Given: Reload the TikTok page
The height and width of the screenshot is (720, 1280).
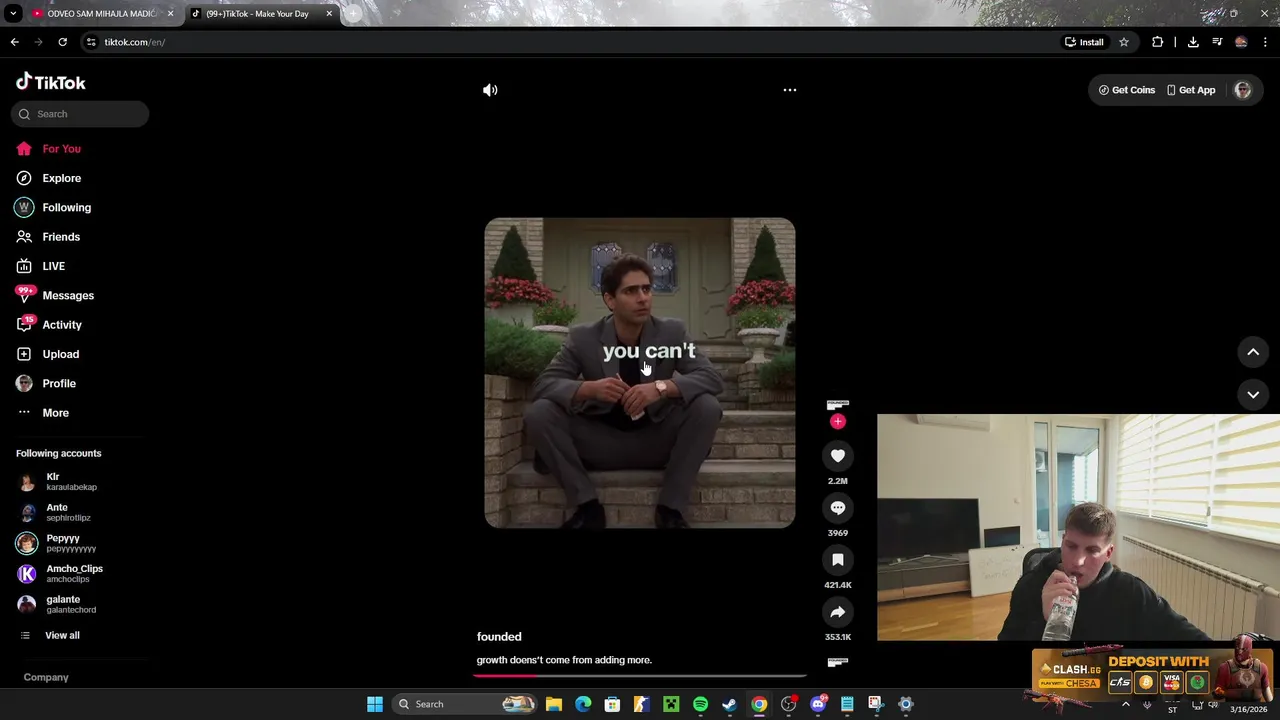Looking at the screenshot, I should pos(62,42).
